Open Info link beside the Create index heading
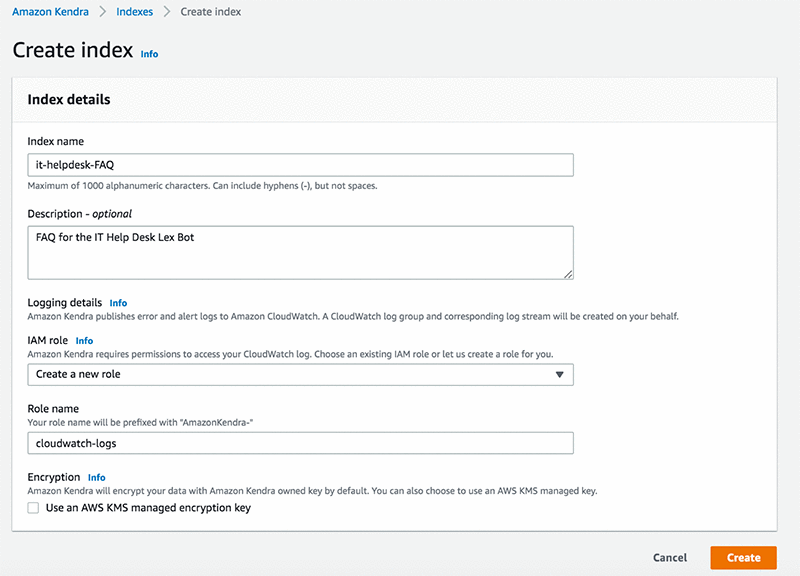This screenshot has width=800, height=576. pyautogui.click(x=149, y=54)
